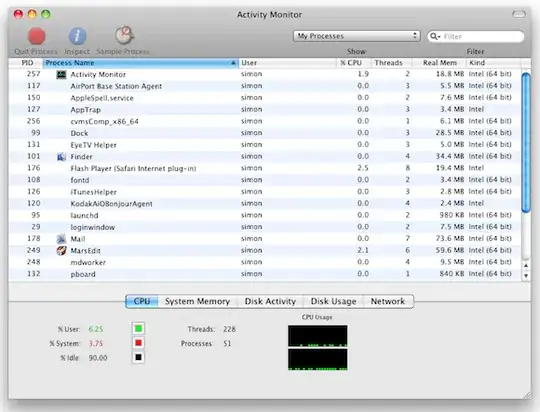Switch to the CPU tab
Screen dimensions: 540x412
(142, 301)
